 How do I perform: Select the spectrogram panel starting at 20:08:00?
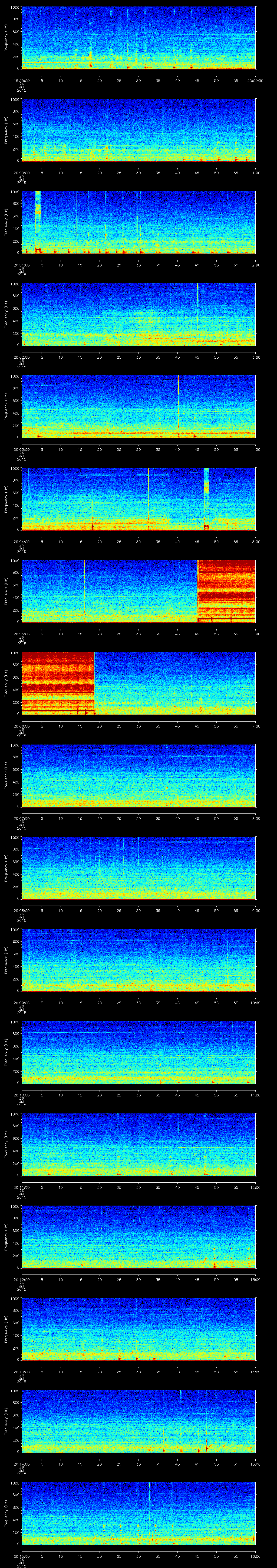click(138, 868)
